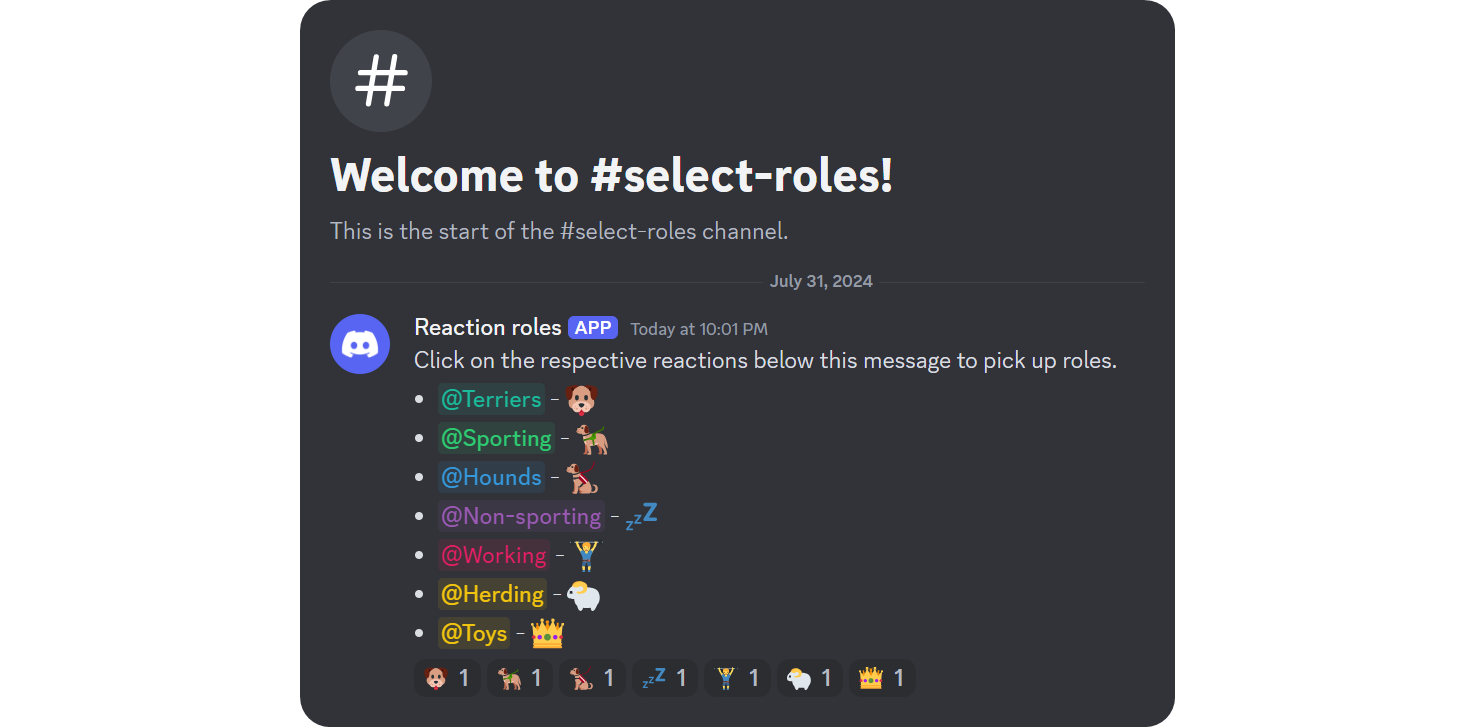Select the @Working role mention
Image resolution: width=1475 pixels, height=727 pixels.
point(493,555)
